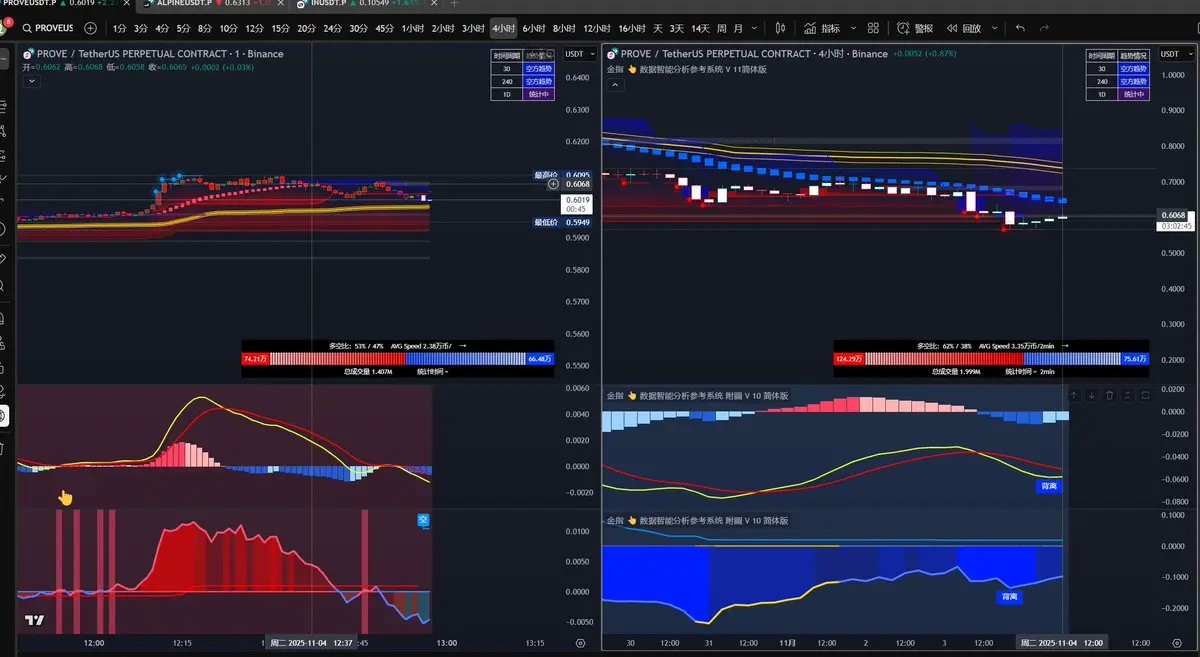Click the 统计中 cell in right trend table
1200x657 pixels.
point(1134,94)
